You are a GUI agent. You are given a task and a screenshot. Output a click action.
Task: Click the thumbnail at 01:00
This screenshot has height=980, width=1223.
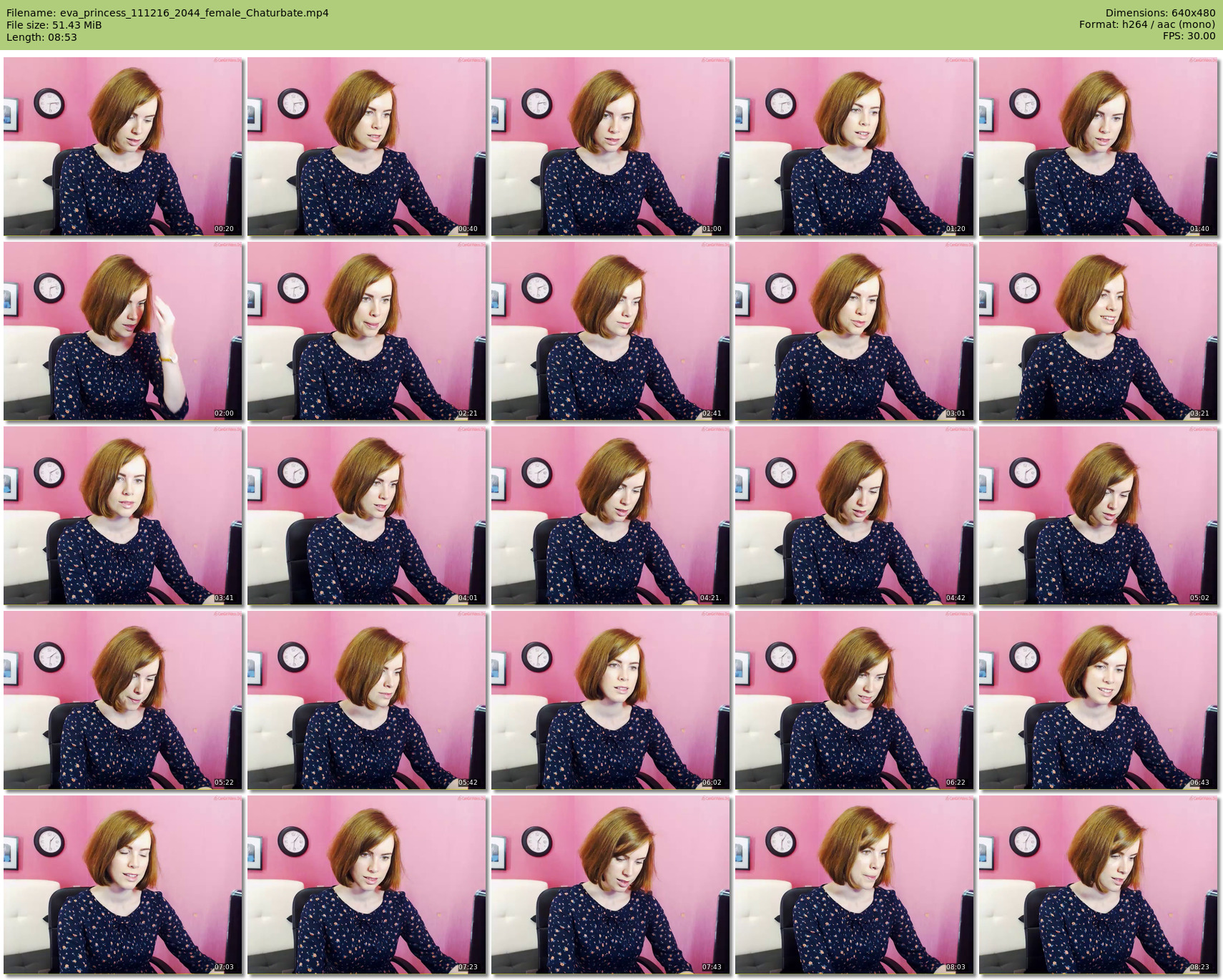pos(611,147)
